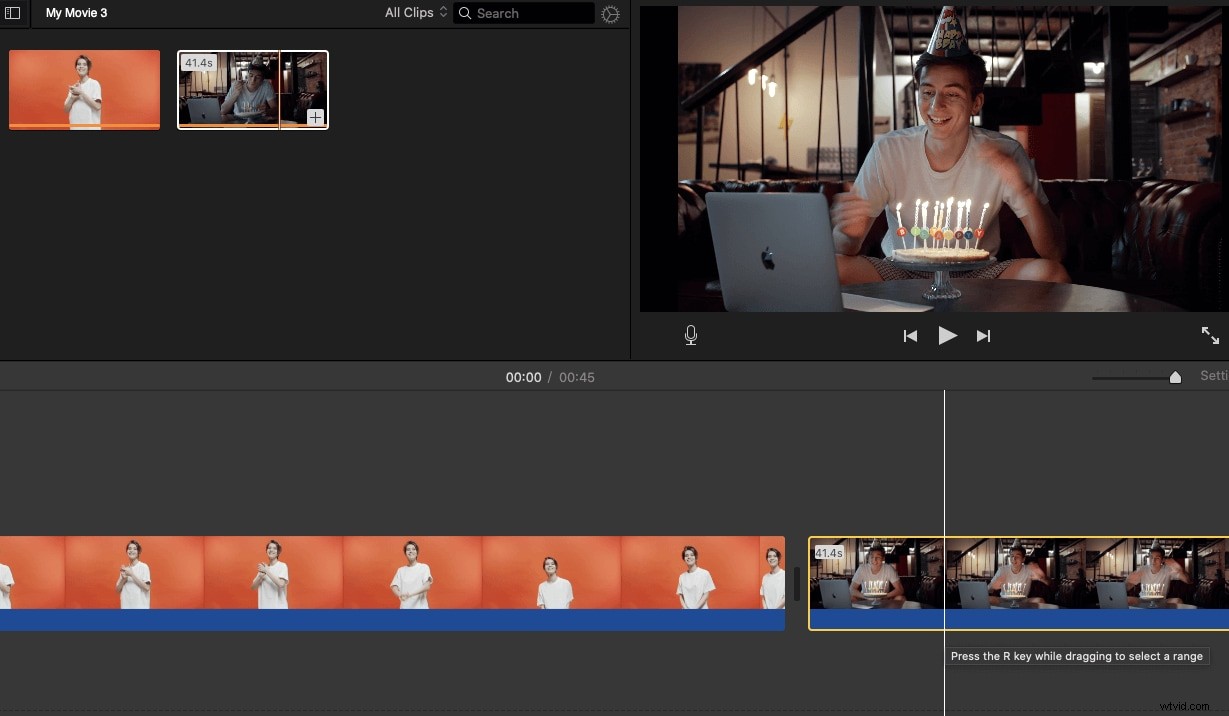Screen dimensions: 1229x716
Task: Play the project in the preview viewer
Action: tap(947, 335)
